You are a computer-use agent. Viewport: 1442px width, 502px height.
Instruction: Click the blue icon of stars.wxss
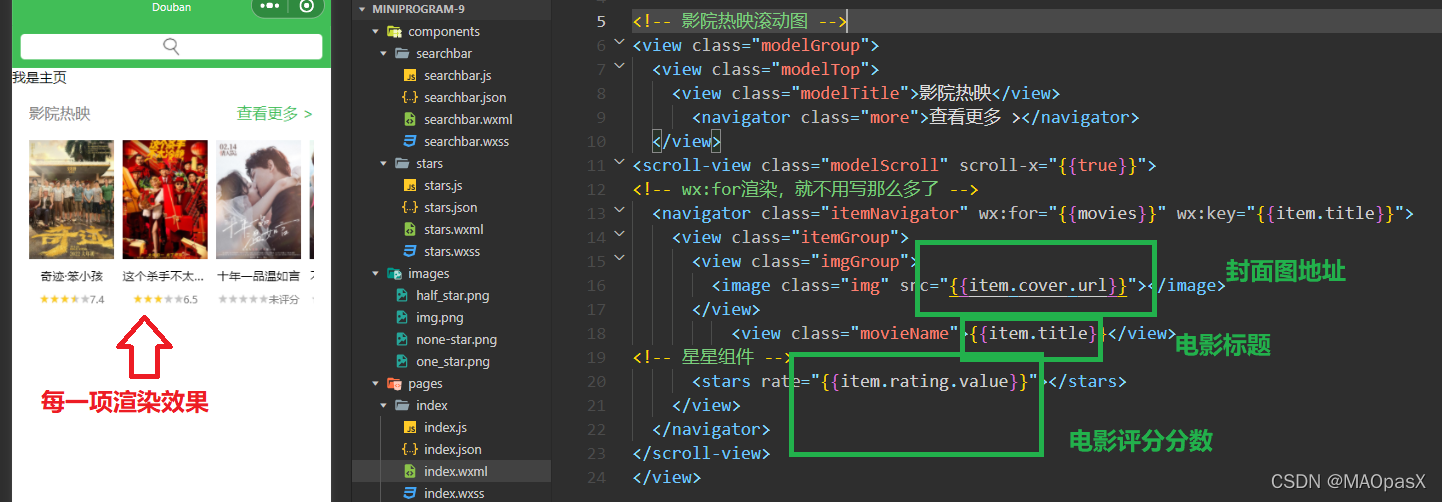pyautogui.click(x=409, y=251)
